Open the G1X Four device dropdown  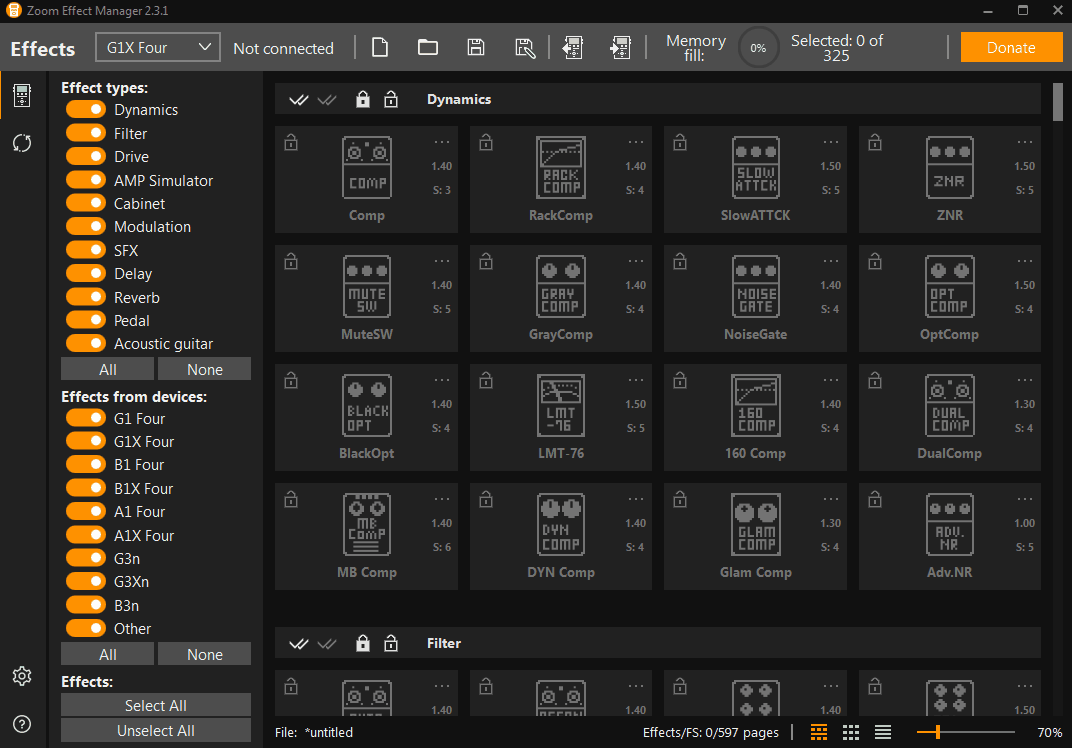click(158, 47)
